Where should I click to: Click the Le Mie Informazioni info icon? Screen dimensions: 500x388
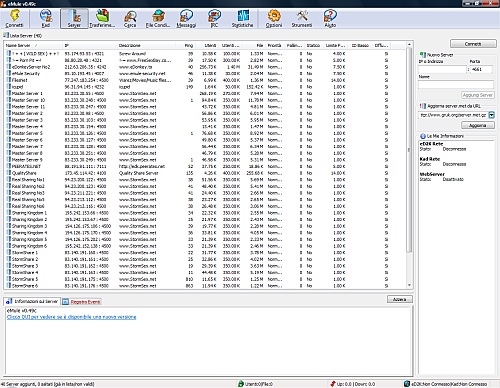pyautogui.click(x=423, y=136)
